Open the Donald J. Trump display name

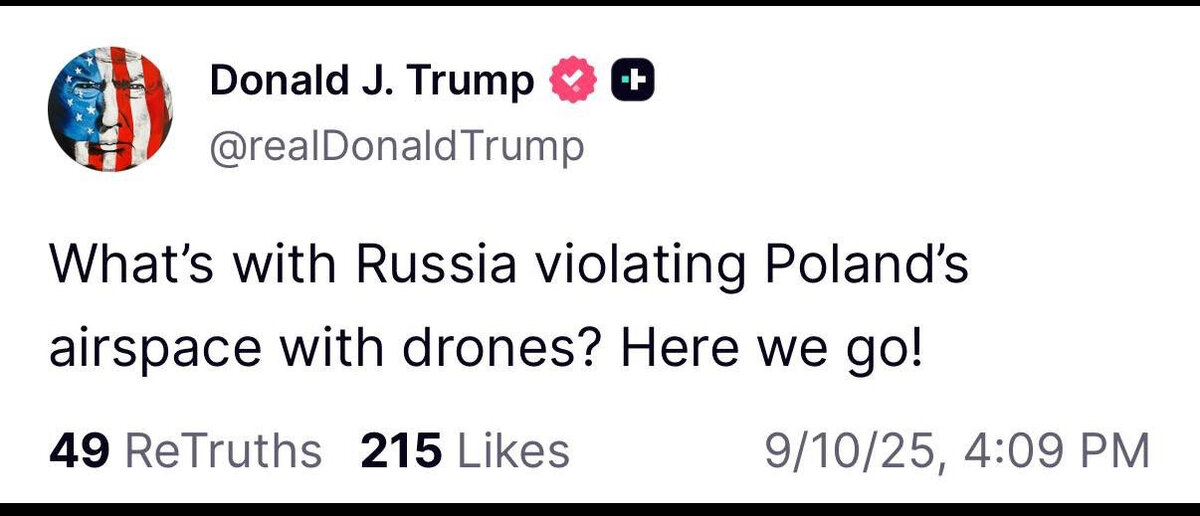(372, 81)
